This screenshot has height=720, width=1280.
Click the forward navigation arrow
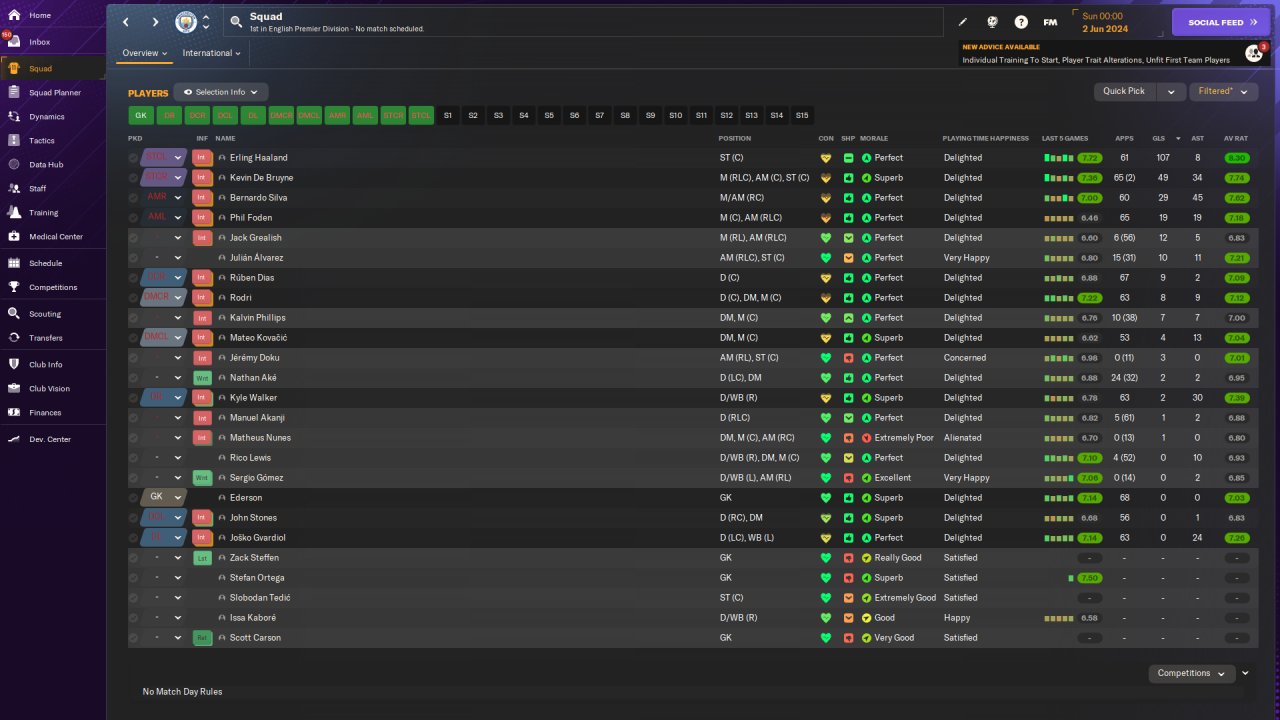pyautogui.click(x=155, y=22)
